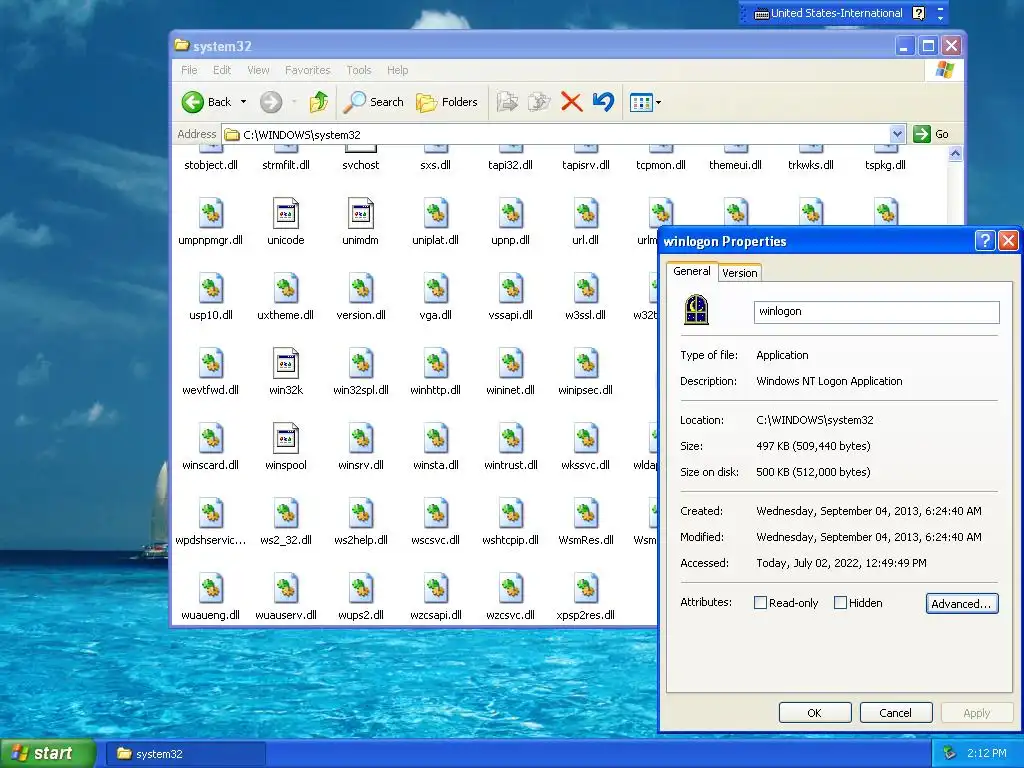1024x768 pixels.
Task: Open the Tools menu
Action: pos(359,70)
